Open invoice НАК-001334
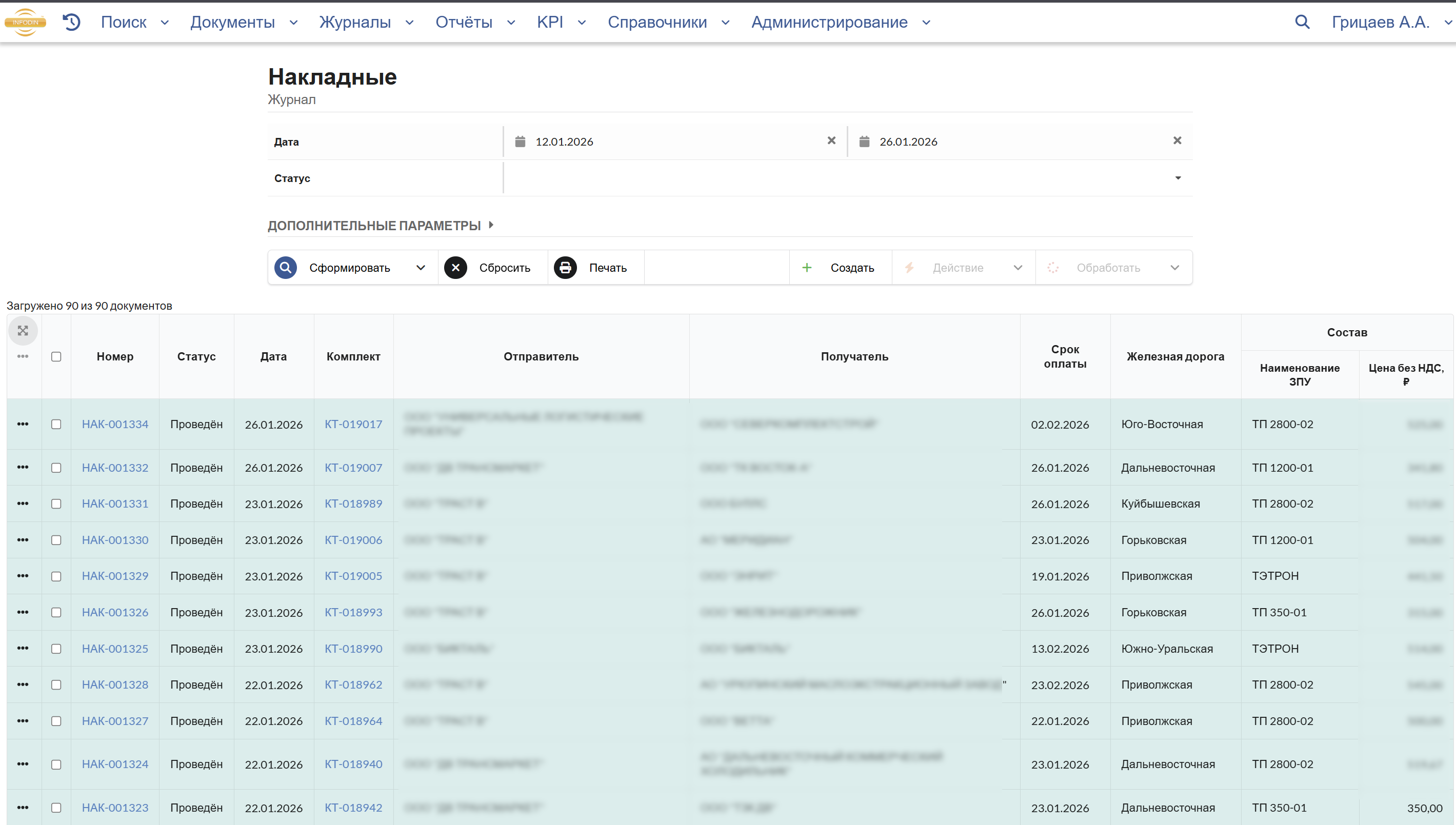Viewport: 1456px width, 825px height. (x=115, y=424)
